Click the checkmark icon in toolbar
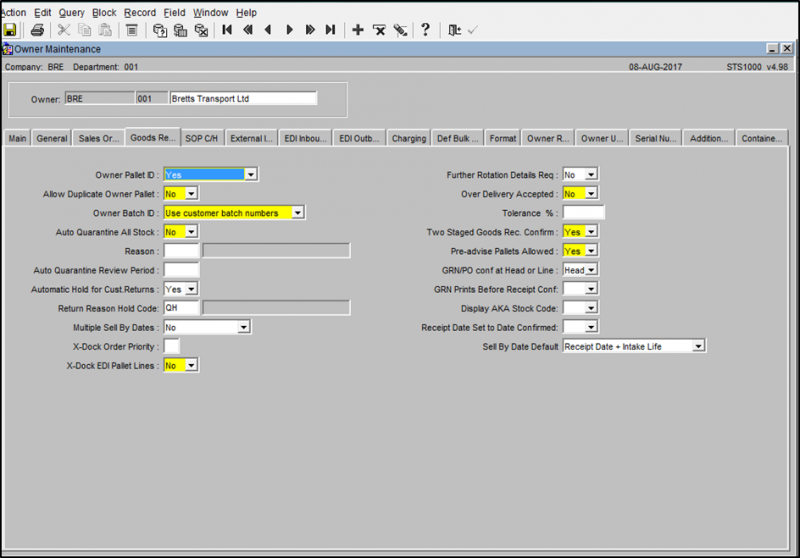The width and height of the screenshot is (800, 558). click(x=472, y=30)
